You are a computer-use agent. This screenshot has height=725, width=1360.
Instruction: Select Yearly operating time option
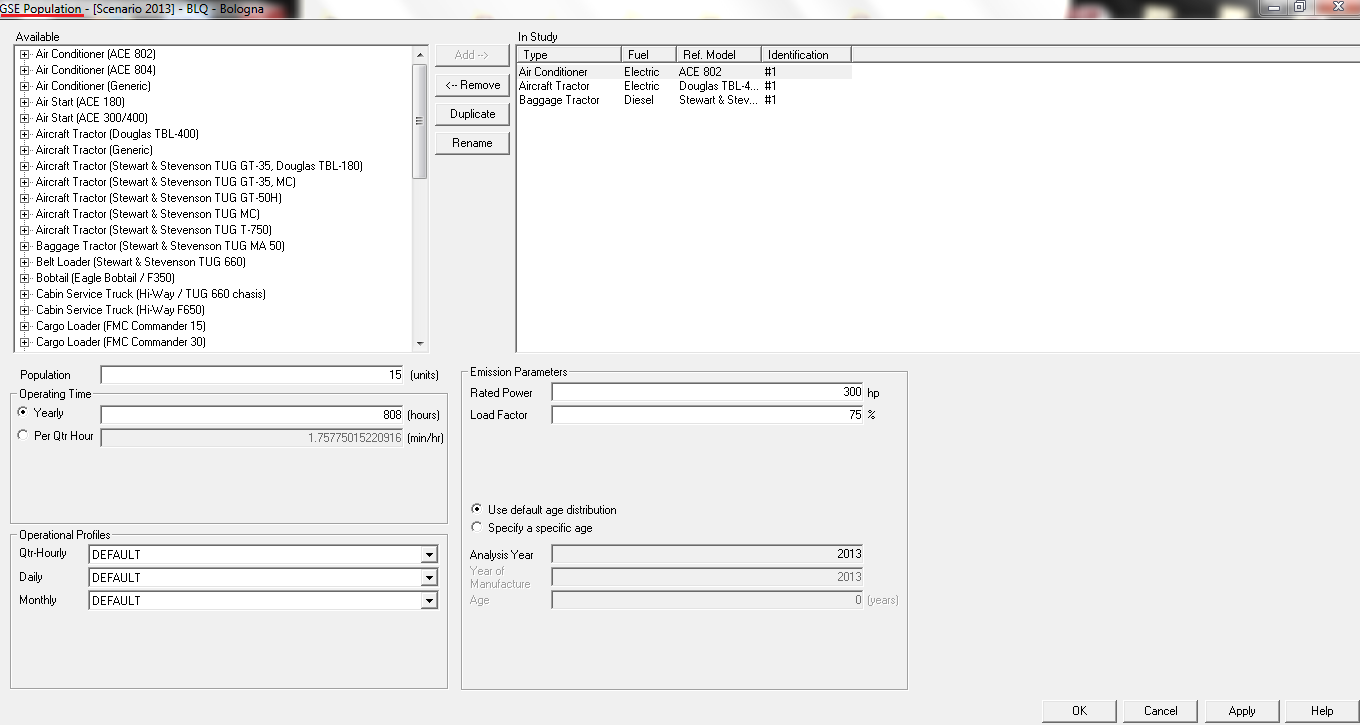[x=23, y=412]
